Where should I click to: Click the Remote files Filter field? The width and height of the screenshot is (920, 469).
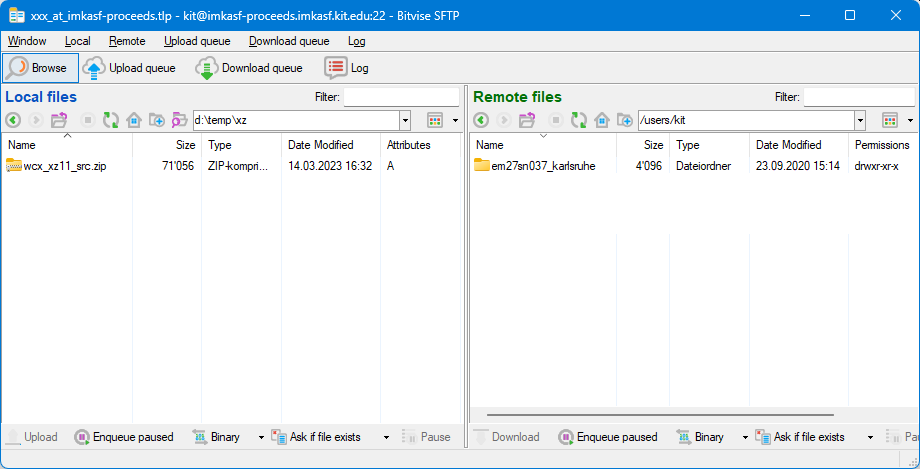pos(858,97)
